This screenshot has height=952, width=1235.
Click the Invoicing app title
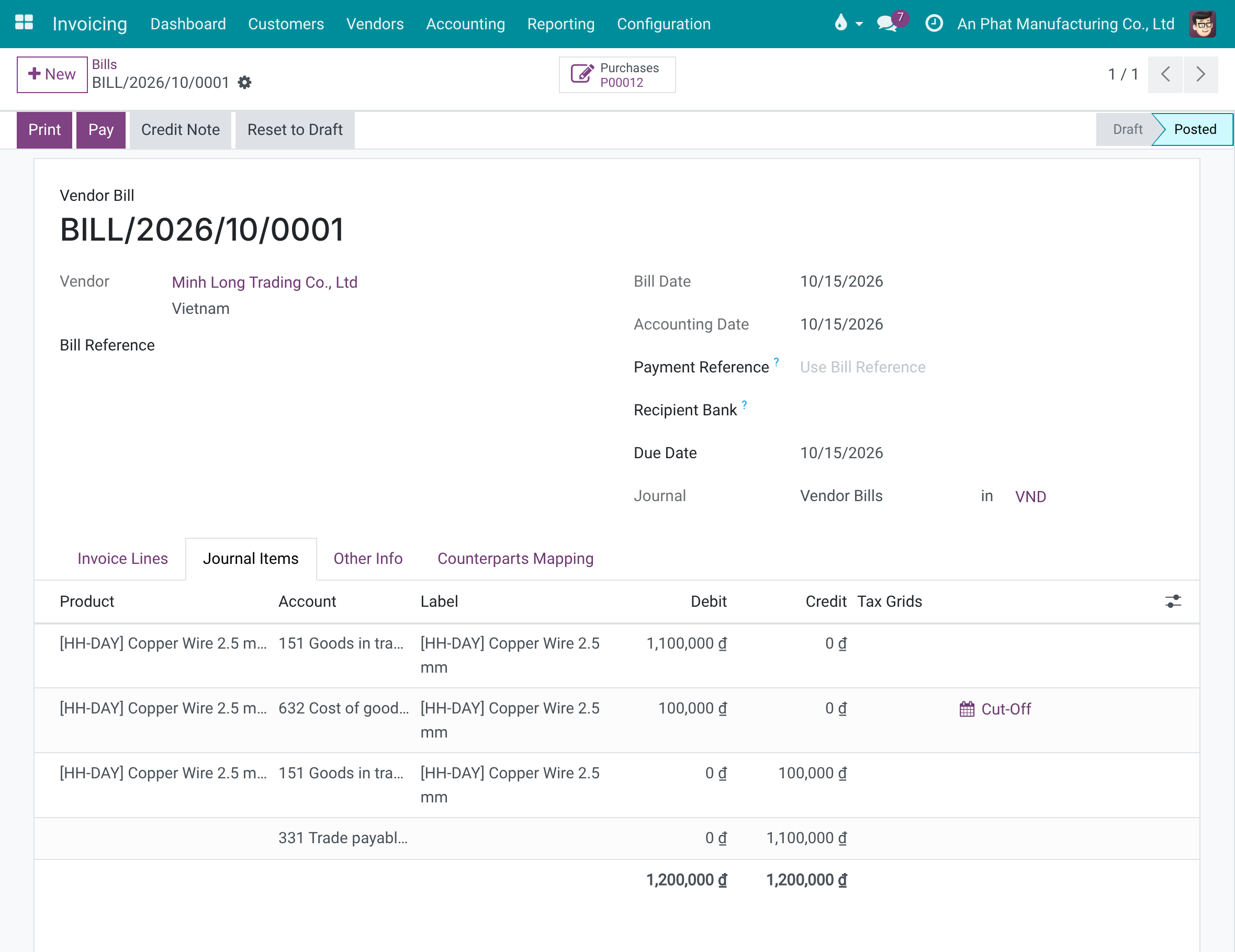[x=89, y=24]
